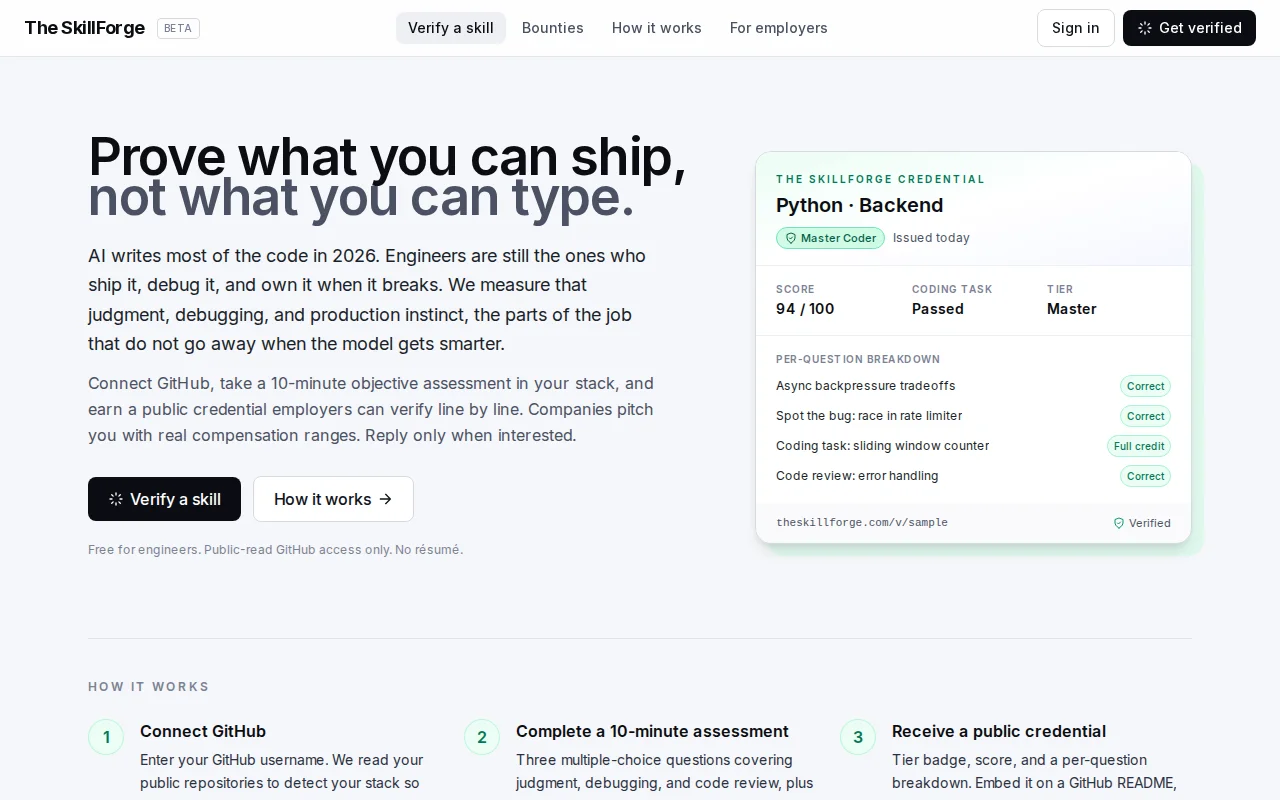1280x800 pixels.
Task: Click the Code review: error handling row
Action: pyautogui.click(x=973, y=476)
